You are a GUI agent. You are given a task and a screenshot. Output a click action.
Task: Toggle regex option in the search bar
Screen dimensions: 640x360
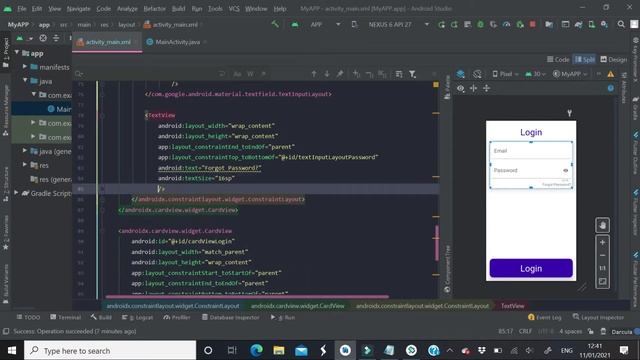(263, 74)
